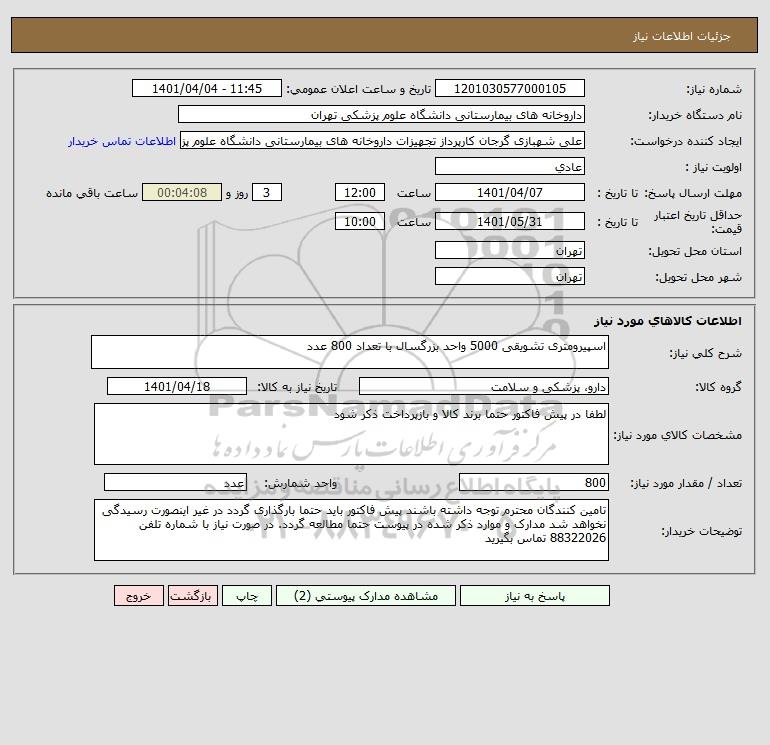This screenshot has width=770, height=745.
Task: Click the توضیحات خریدار label
Action: point(701,531)
